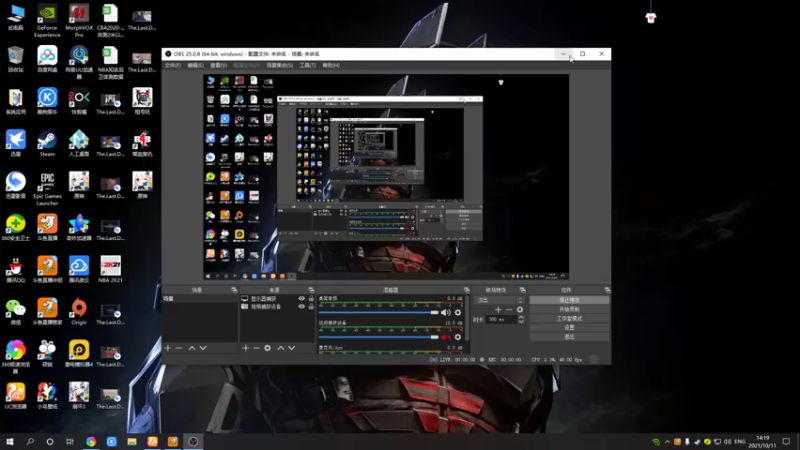Toggle visibility eye of video capture device source

click(302, 307)
